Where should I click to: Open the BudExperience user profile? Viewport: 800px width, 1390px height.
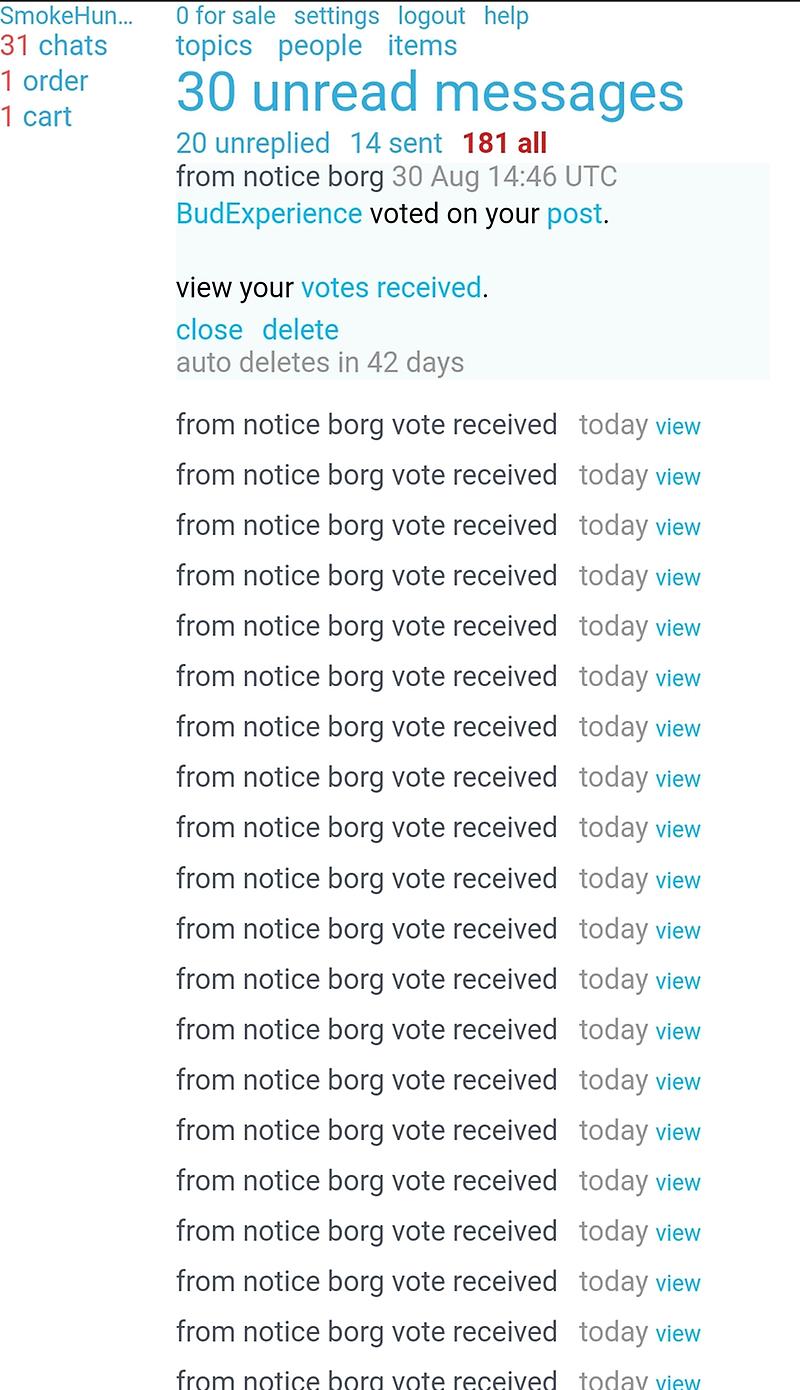(x=268, y=213)
